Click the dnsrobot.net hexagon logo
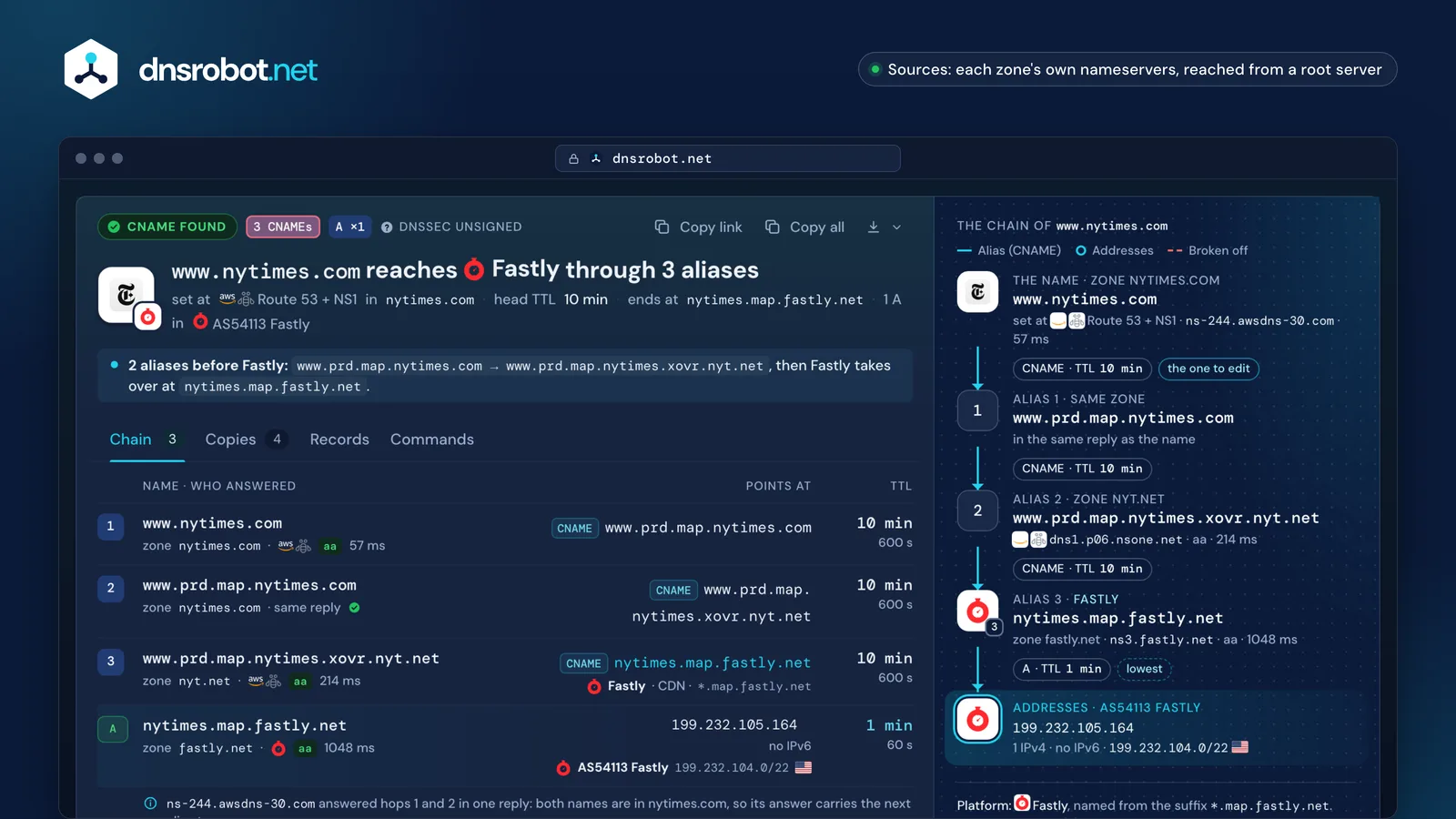The width and height of the screenshot is (1456, 819). pos(91,69)
